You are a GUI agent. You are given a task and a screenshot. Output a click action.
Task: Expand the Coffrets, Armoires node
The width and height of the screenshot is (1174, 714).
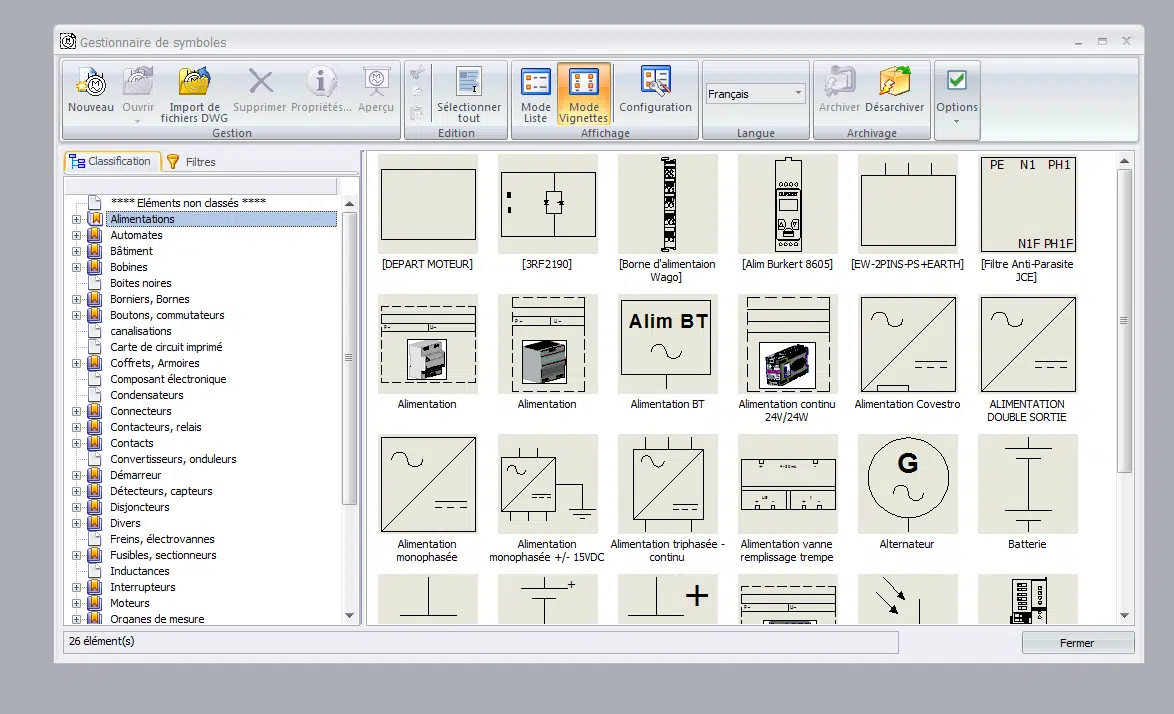tap(76, 363)
